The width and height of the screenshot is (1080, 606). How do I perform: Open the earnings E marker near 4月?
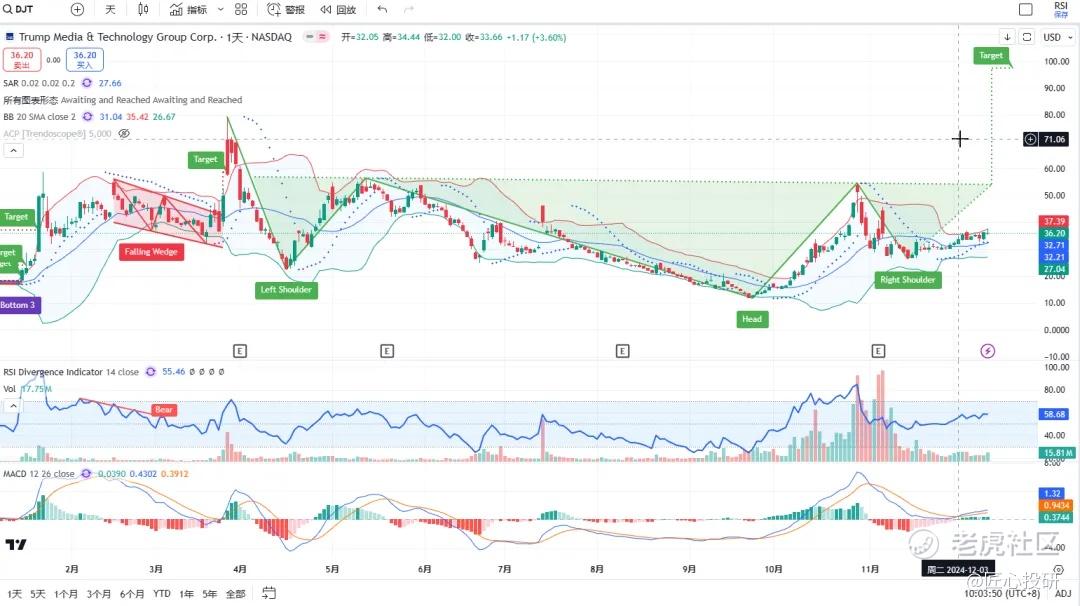pyautogui.click(x=240, y=351)
